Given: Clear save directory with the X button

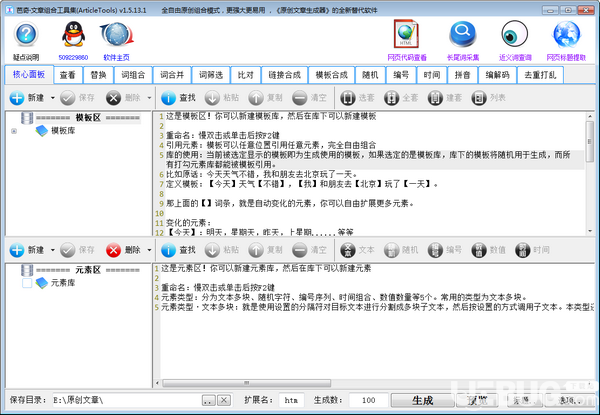Looking at the screenshot, I should click(x=224, y=400).
